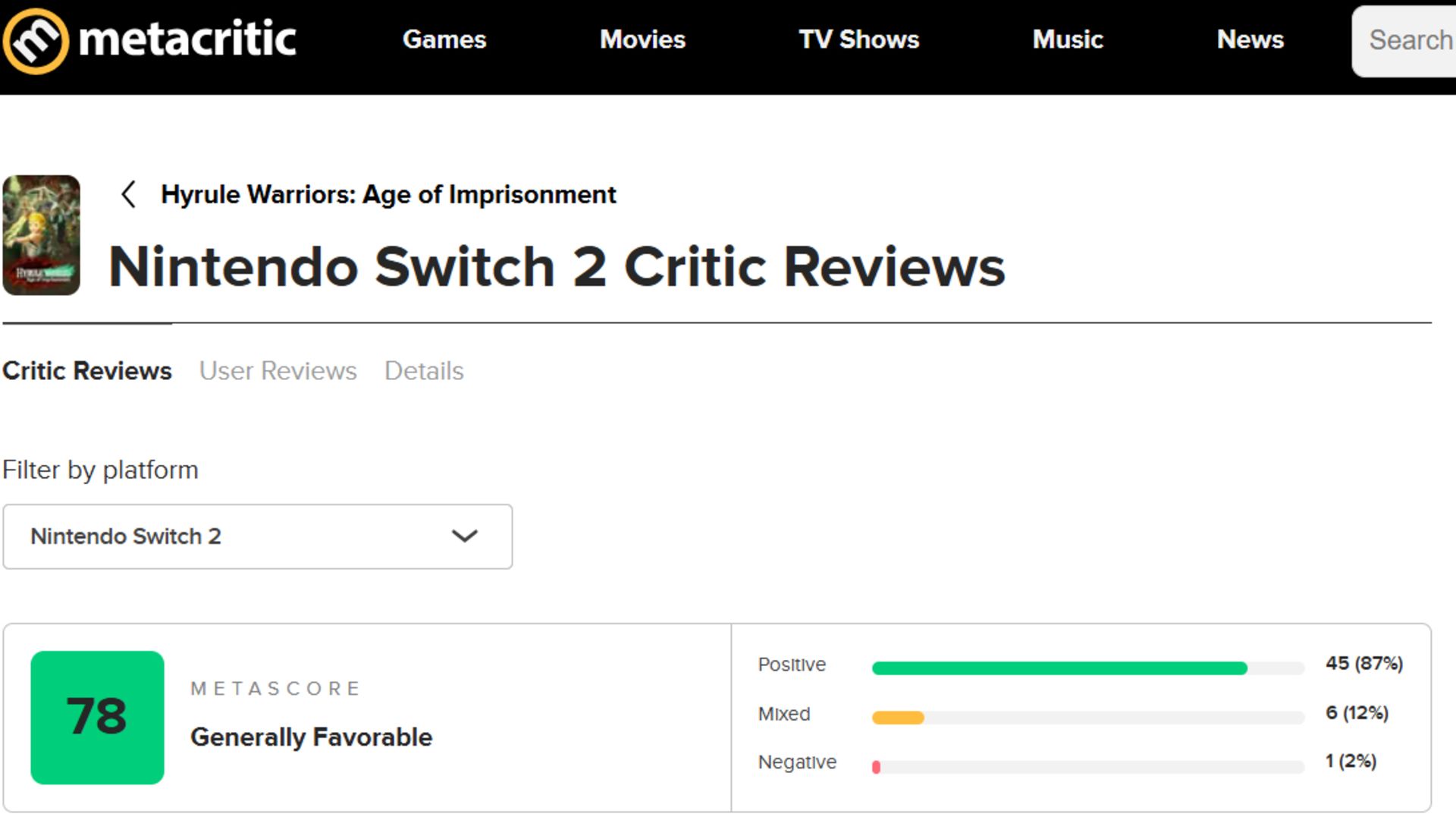Open the Music menu
1456x814 pixels.
(1068, 39)
